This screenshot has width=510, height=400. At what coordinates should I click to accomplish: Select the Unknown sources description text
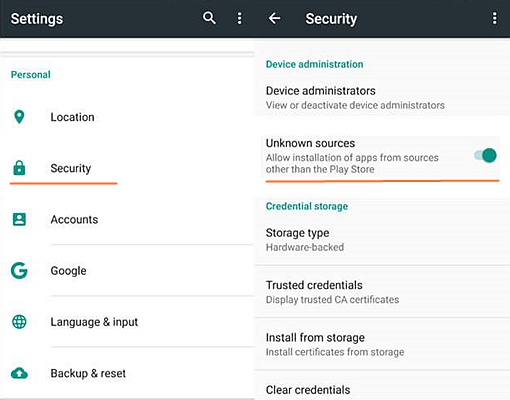tap(352, 163)
